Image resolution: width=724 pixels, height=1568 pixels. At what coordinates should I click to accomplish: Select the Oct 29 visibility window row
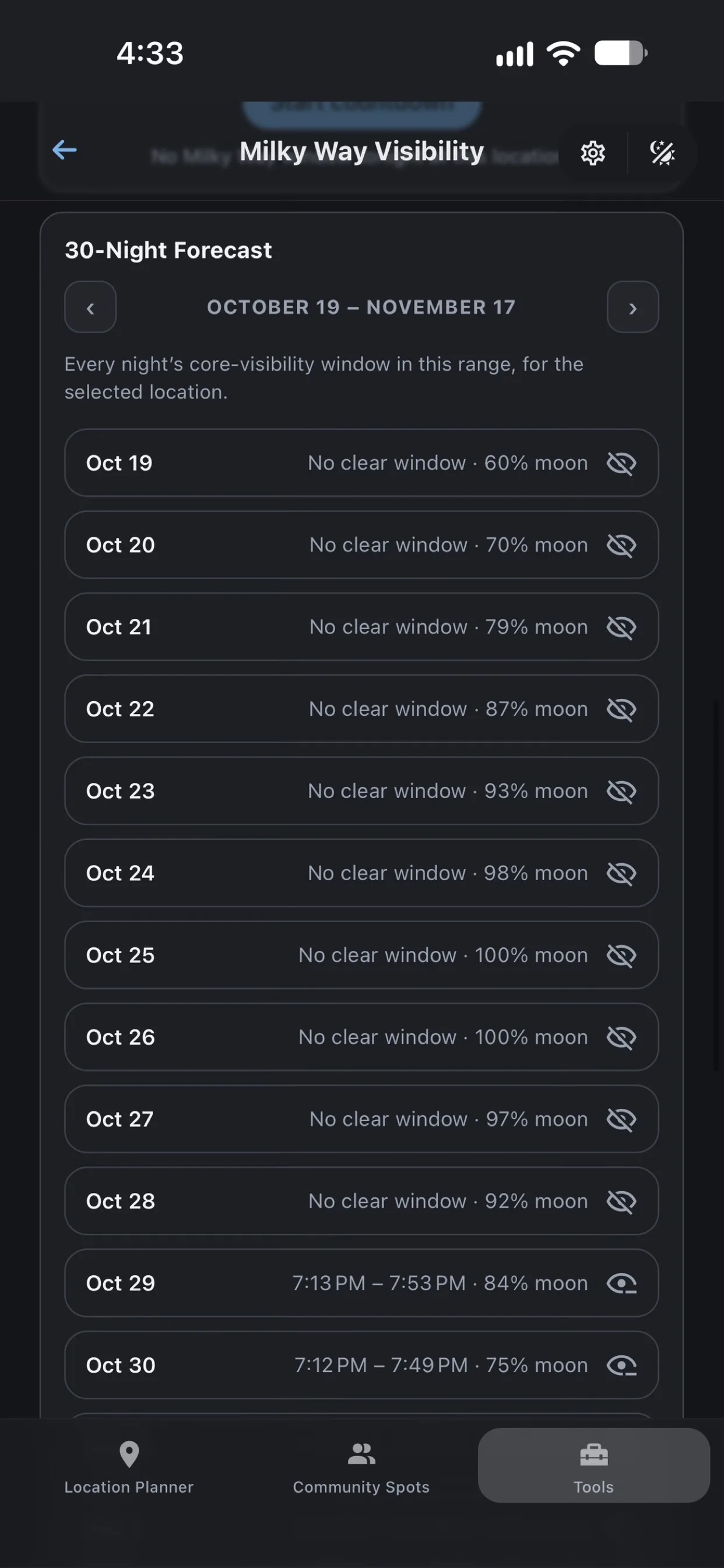(361, 1284)
